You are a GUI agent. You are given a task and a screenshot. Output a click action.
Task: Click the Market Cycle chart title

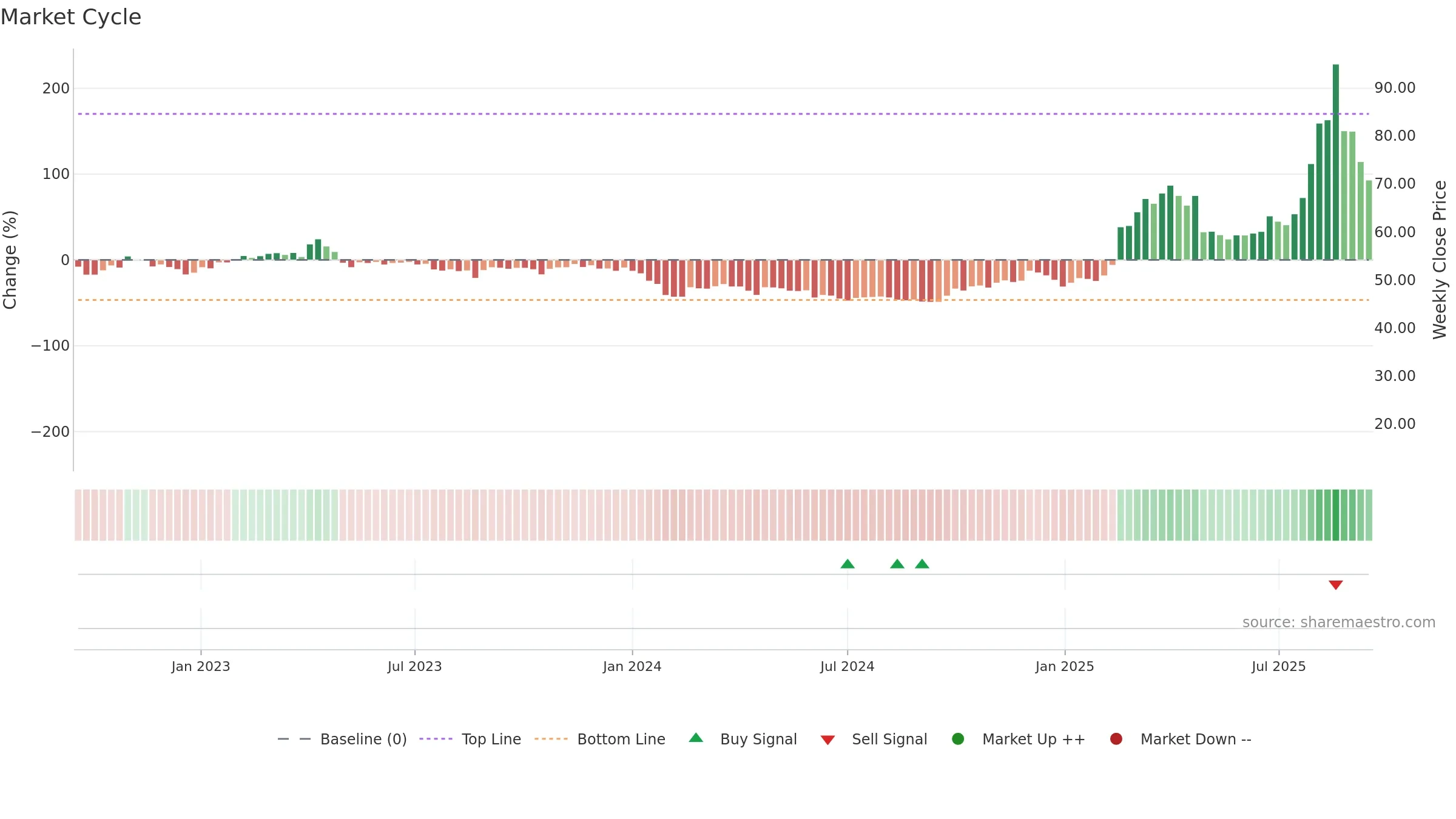coord(71,17)
